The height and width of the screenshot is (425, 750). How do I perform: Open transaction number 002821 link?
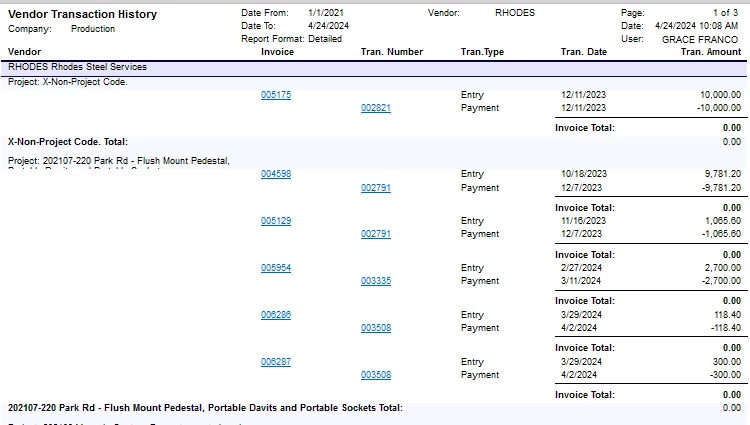376,108
